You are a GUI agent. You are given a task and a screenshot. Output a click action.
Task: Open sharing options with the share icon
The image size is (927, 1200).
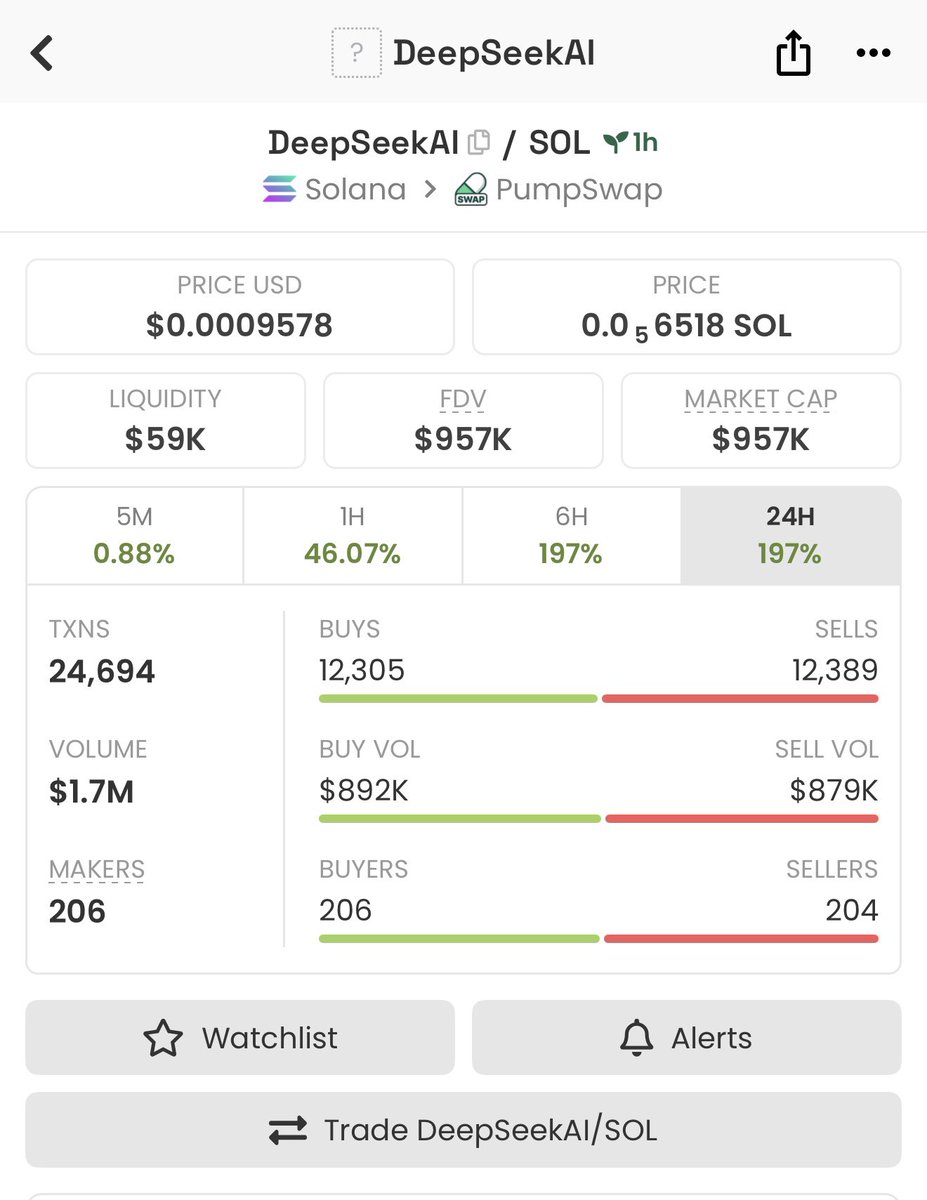point(793,52)
